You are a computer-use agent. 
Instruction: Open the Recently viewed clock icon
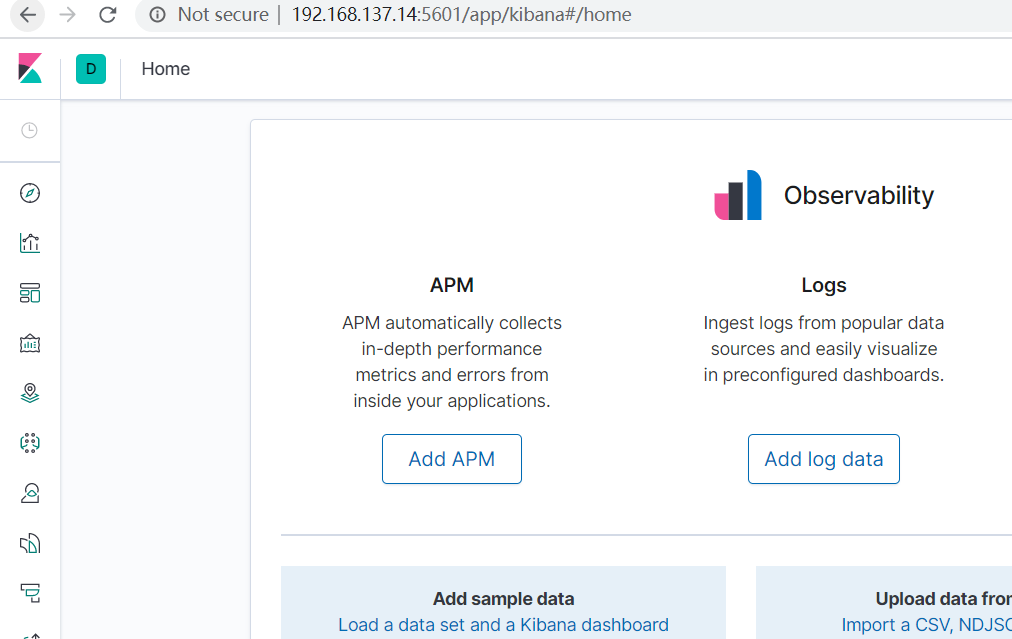click(x=30, y=130)
